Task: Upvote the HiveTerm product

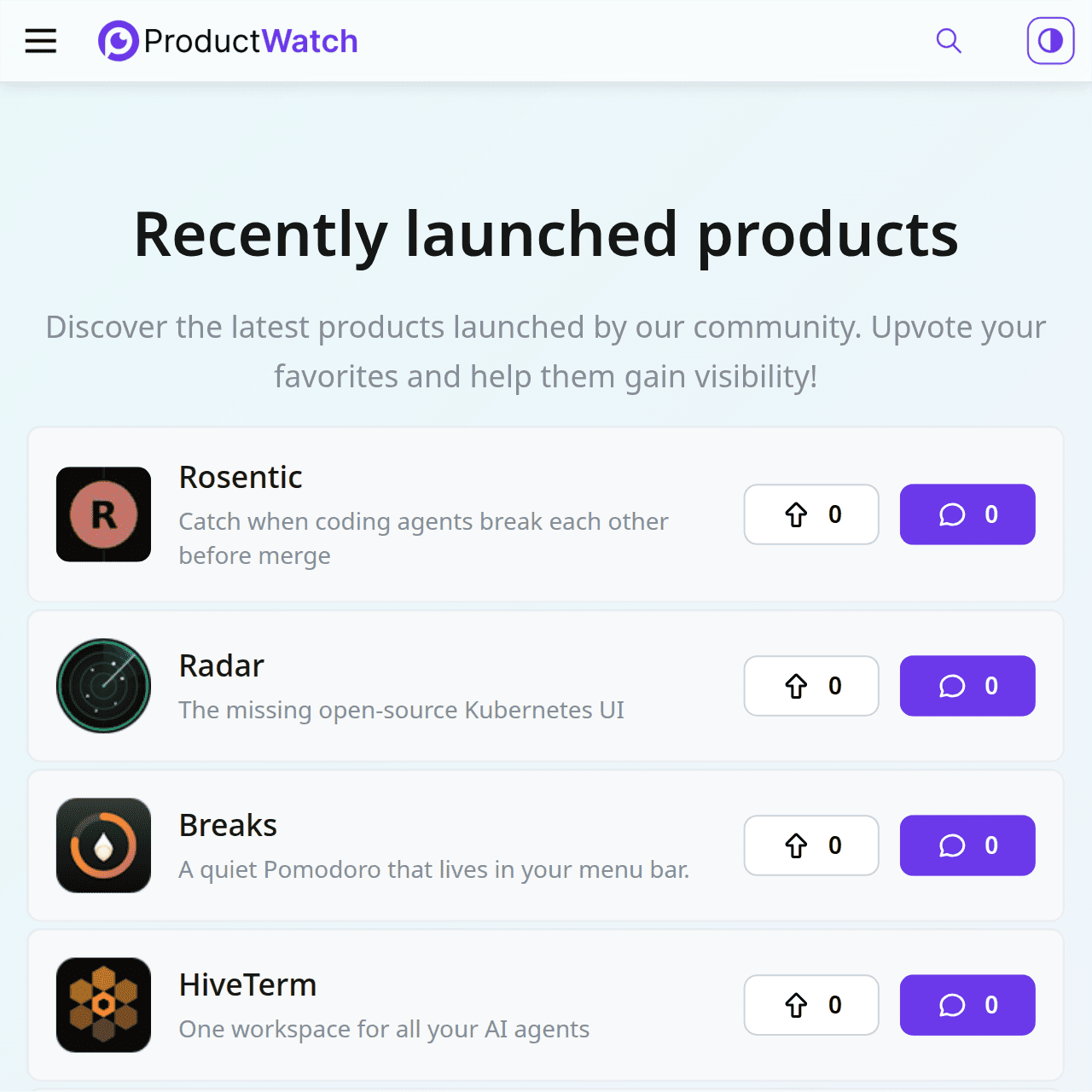Action: point(811,1005)
